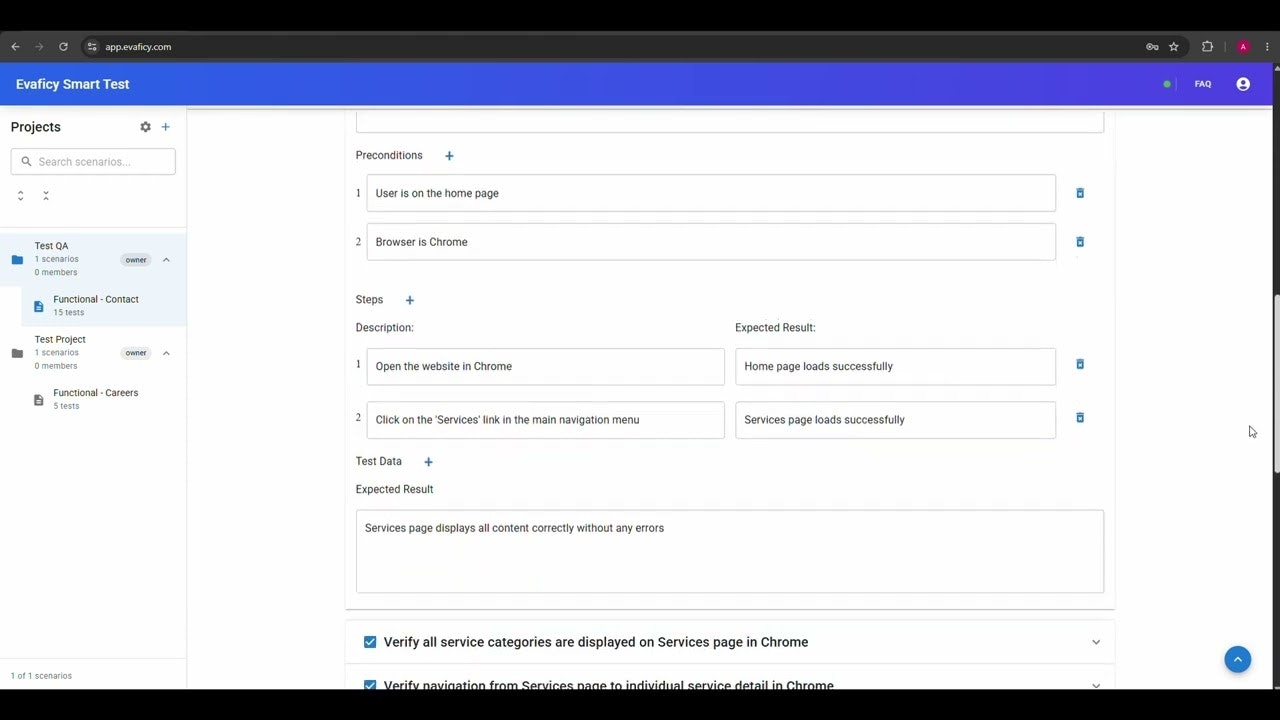Click the green status indicator dot
Image resolution: width=1280 pixels, height=720 pixels.
(x=1167, y=84)
